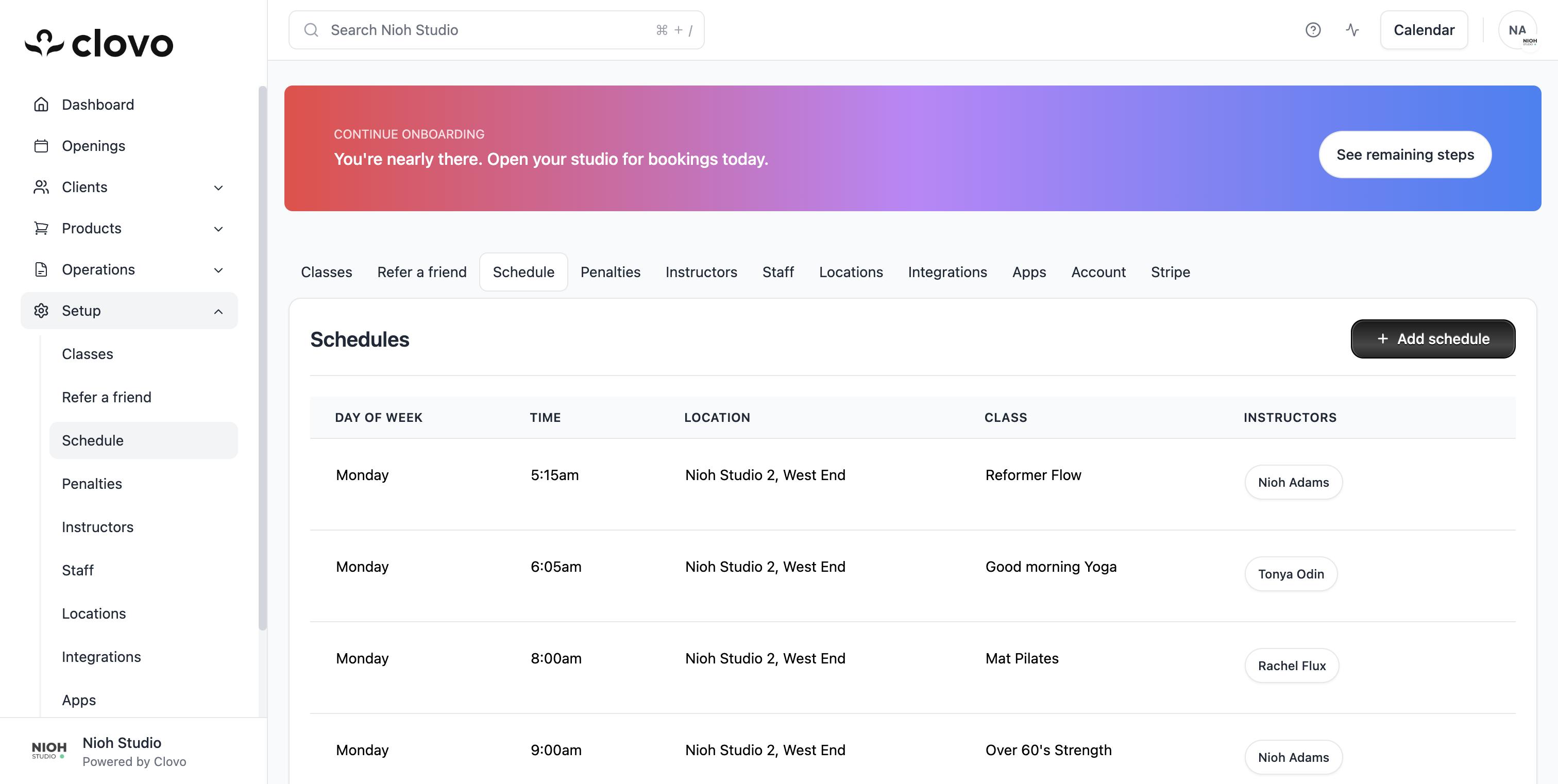
Task: Open the Calendar button
Action: 1424,30
